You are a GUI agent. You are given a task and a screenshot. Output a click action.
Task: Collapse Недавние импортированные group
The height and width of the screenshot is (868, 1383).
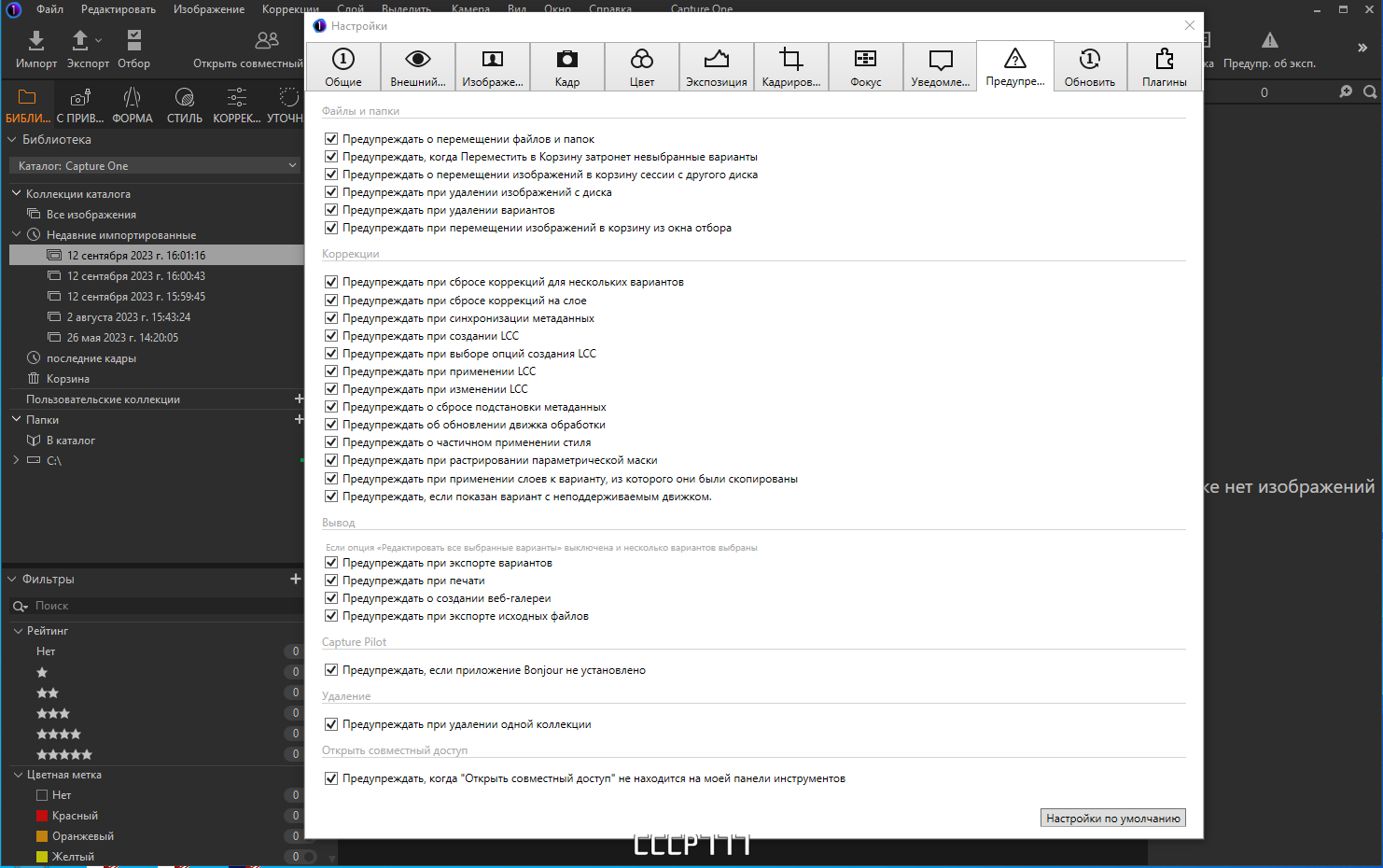pos(16,234)
